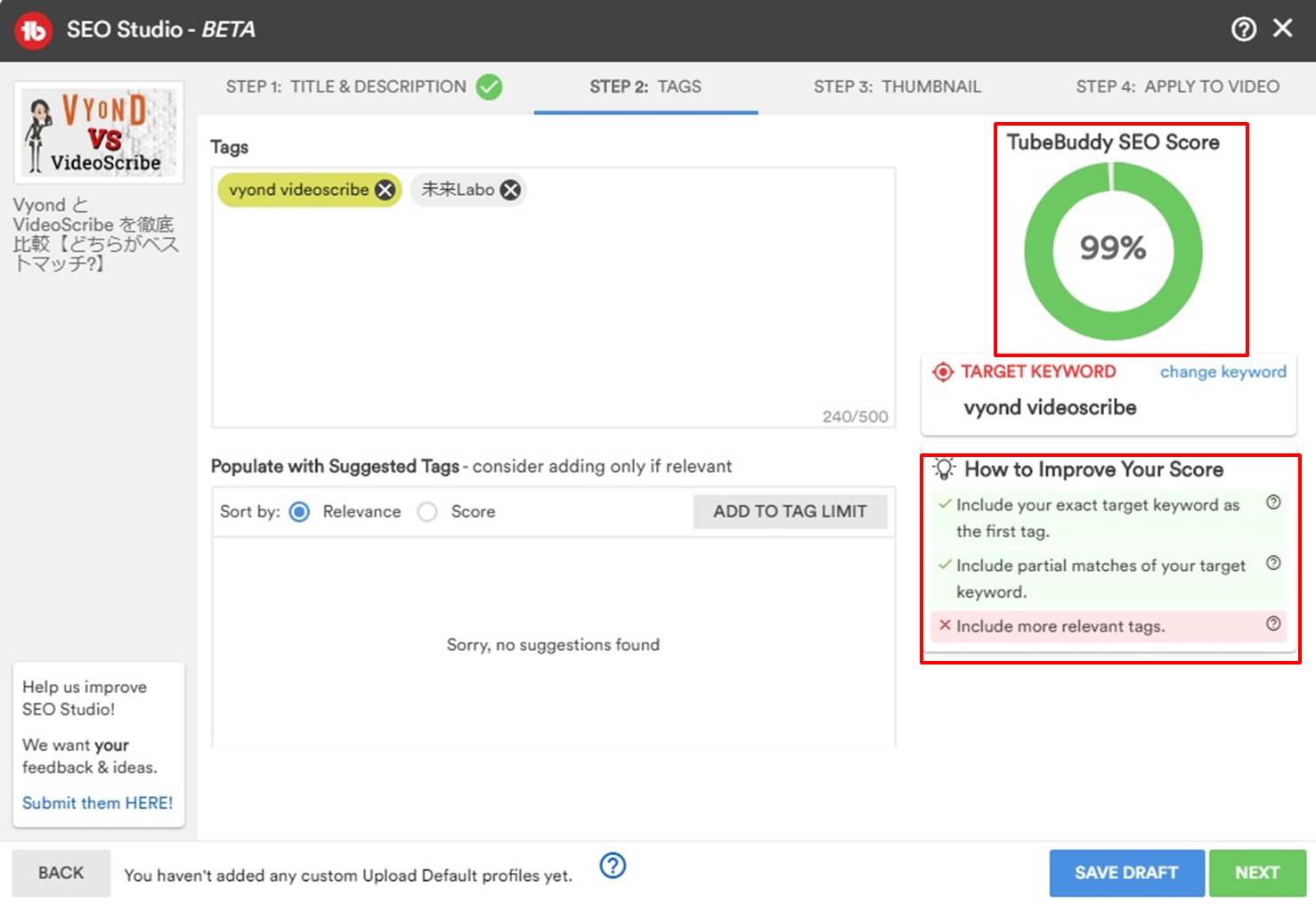Screen dimensions: 1316x905
Task: Open help for exact target keyword tip
Action: coord(1273,502)
